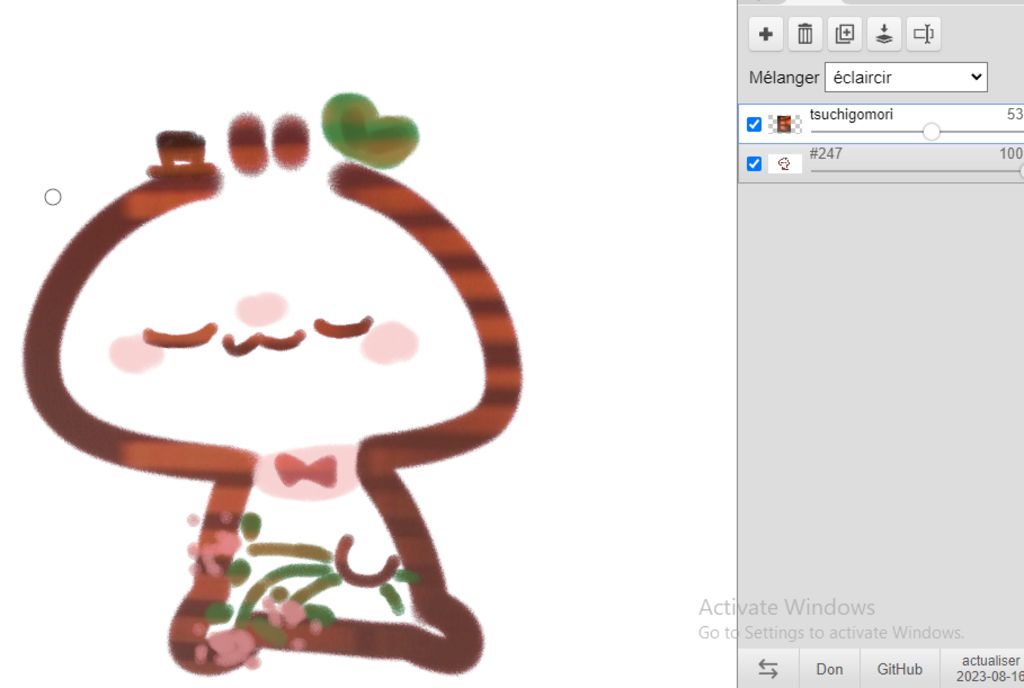1024x688 pixels.
Task: Click the swap arrows button
Action: (x=768, y=668)
